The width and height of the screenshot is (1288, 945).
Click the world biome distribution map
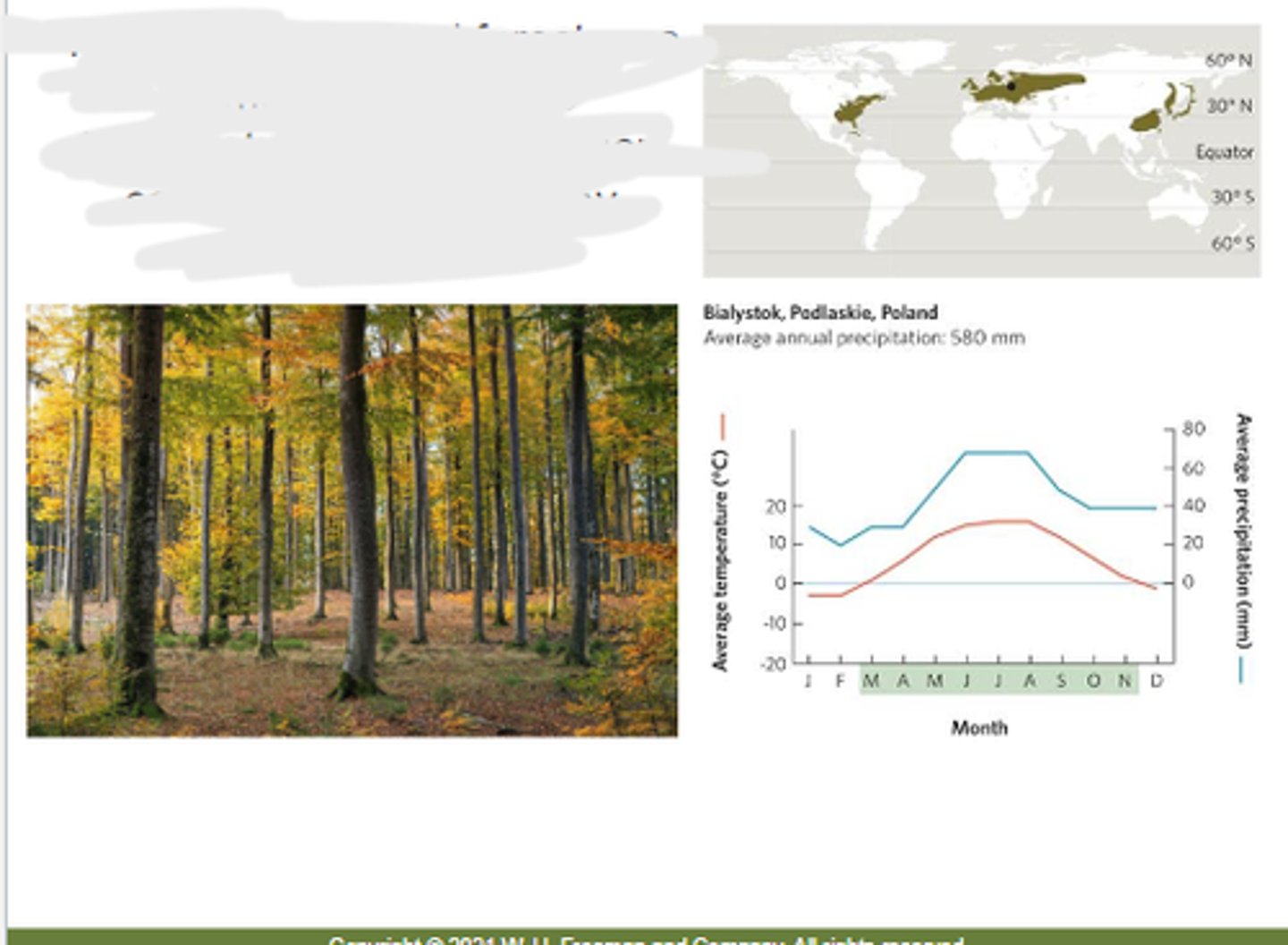(981, 150)
